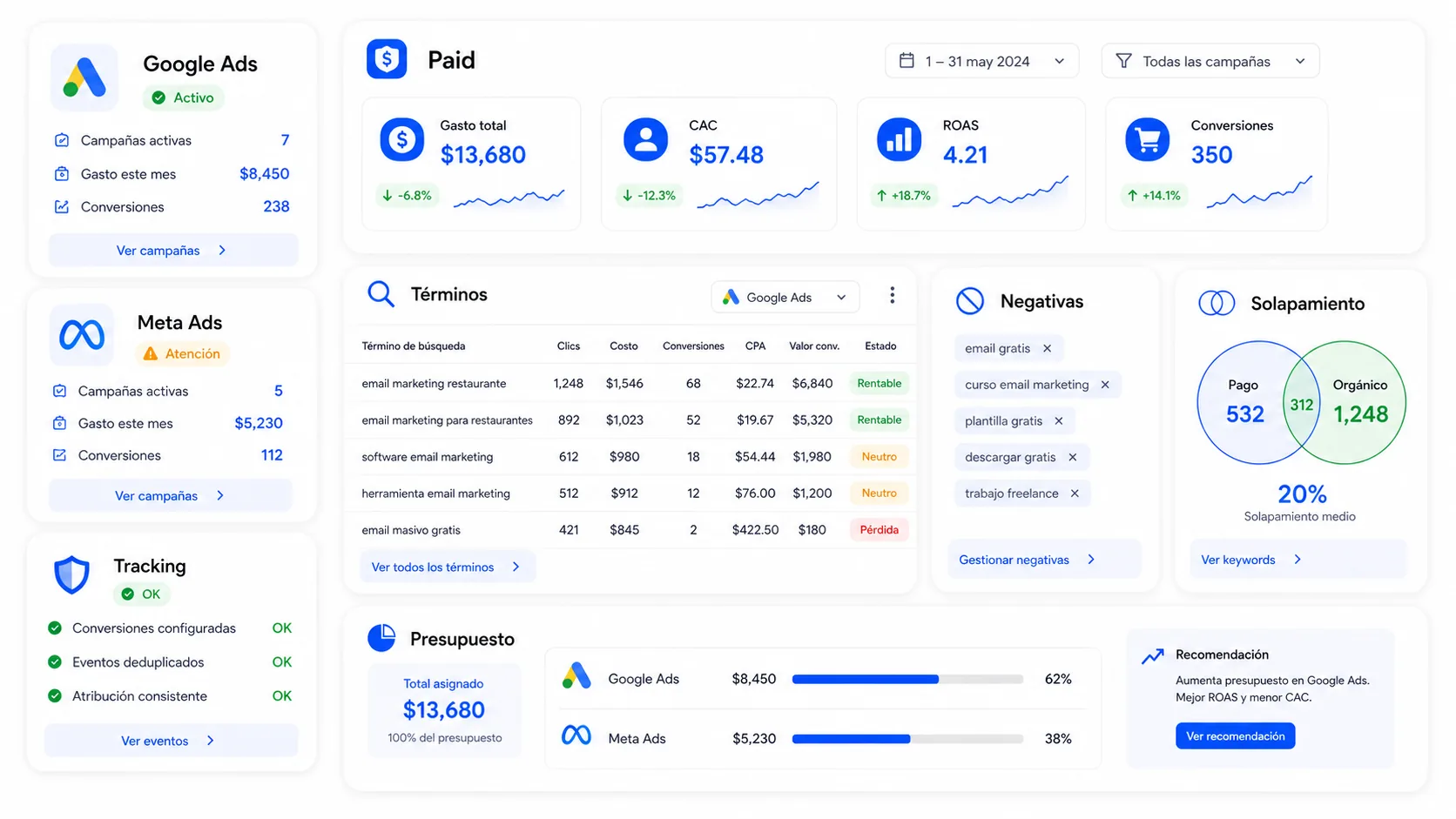The image size is (1456, 819).
Task: Click the +14.1% Conversiones change badge
Action: [1154, 196]
